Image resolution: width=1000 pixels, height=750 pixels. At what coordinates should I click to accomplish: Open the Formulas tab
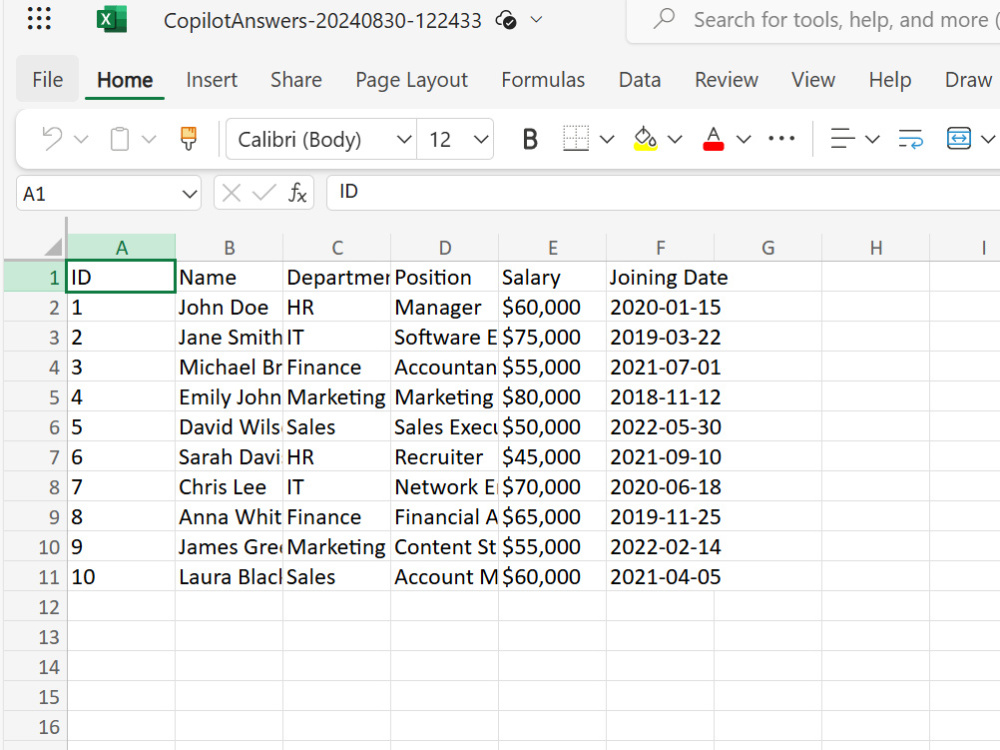pos(543,80)
